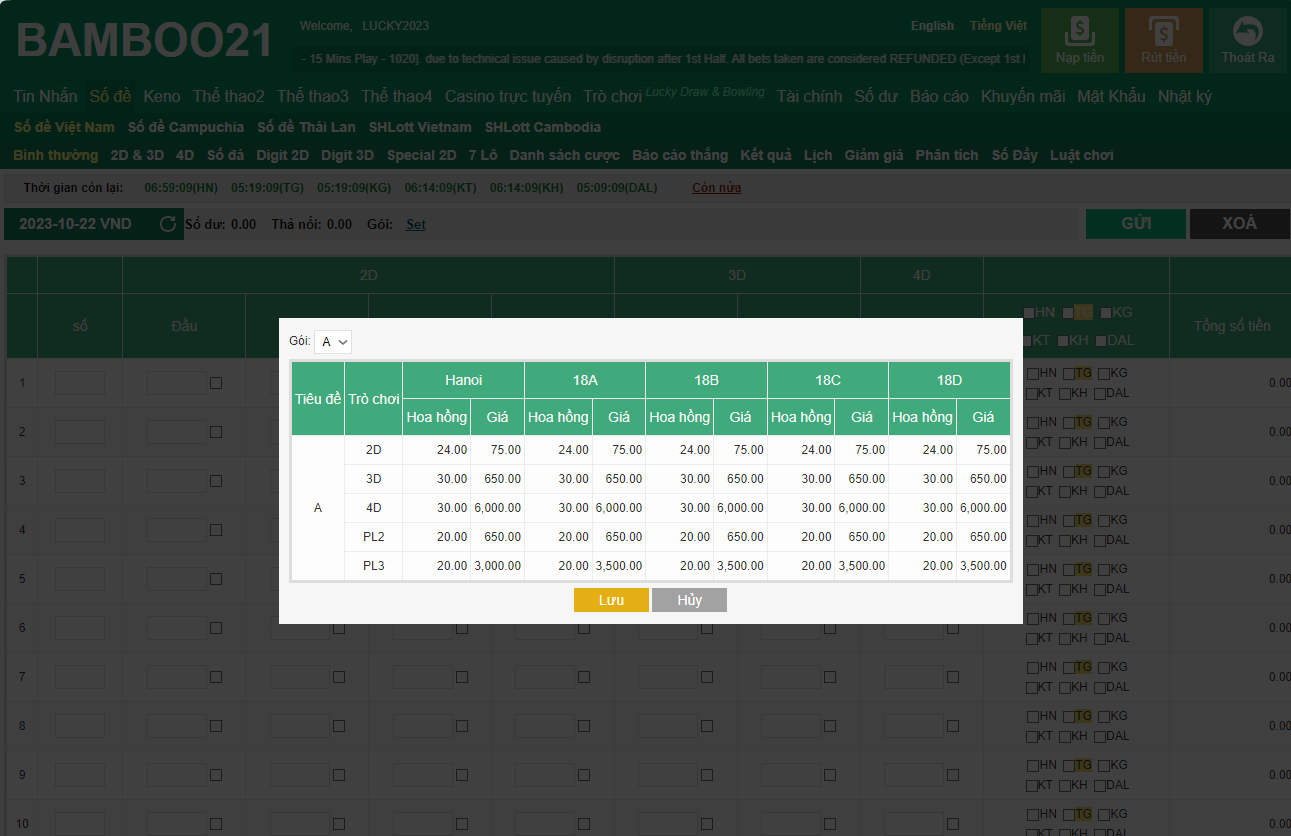
Task: Click the GỬI submit button
Action: (x=1136, y=224)
